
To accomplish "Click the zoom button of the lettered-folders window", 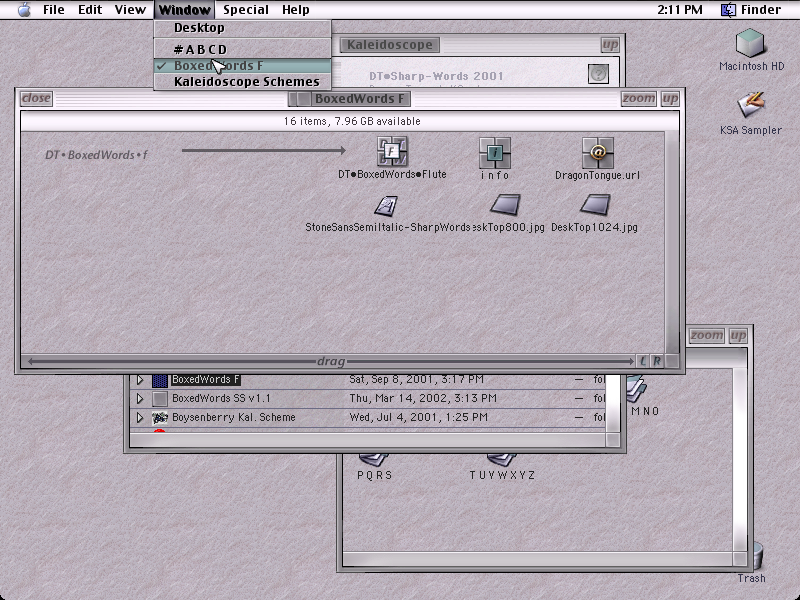I will 707,335.
